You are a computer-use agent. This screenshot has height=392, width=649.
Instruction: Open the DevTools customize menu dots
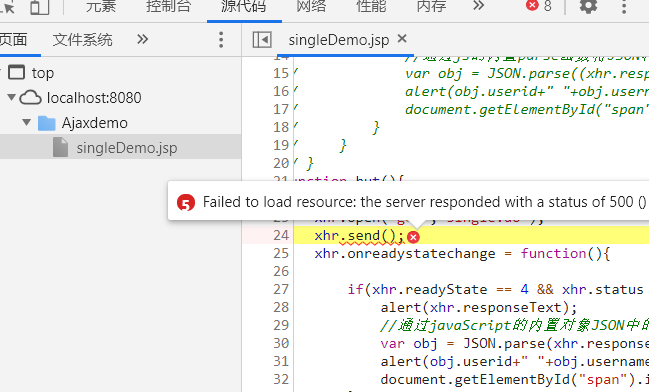tap(624, 6)
